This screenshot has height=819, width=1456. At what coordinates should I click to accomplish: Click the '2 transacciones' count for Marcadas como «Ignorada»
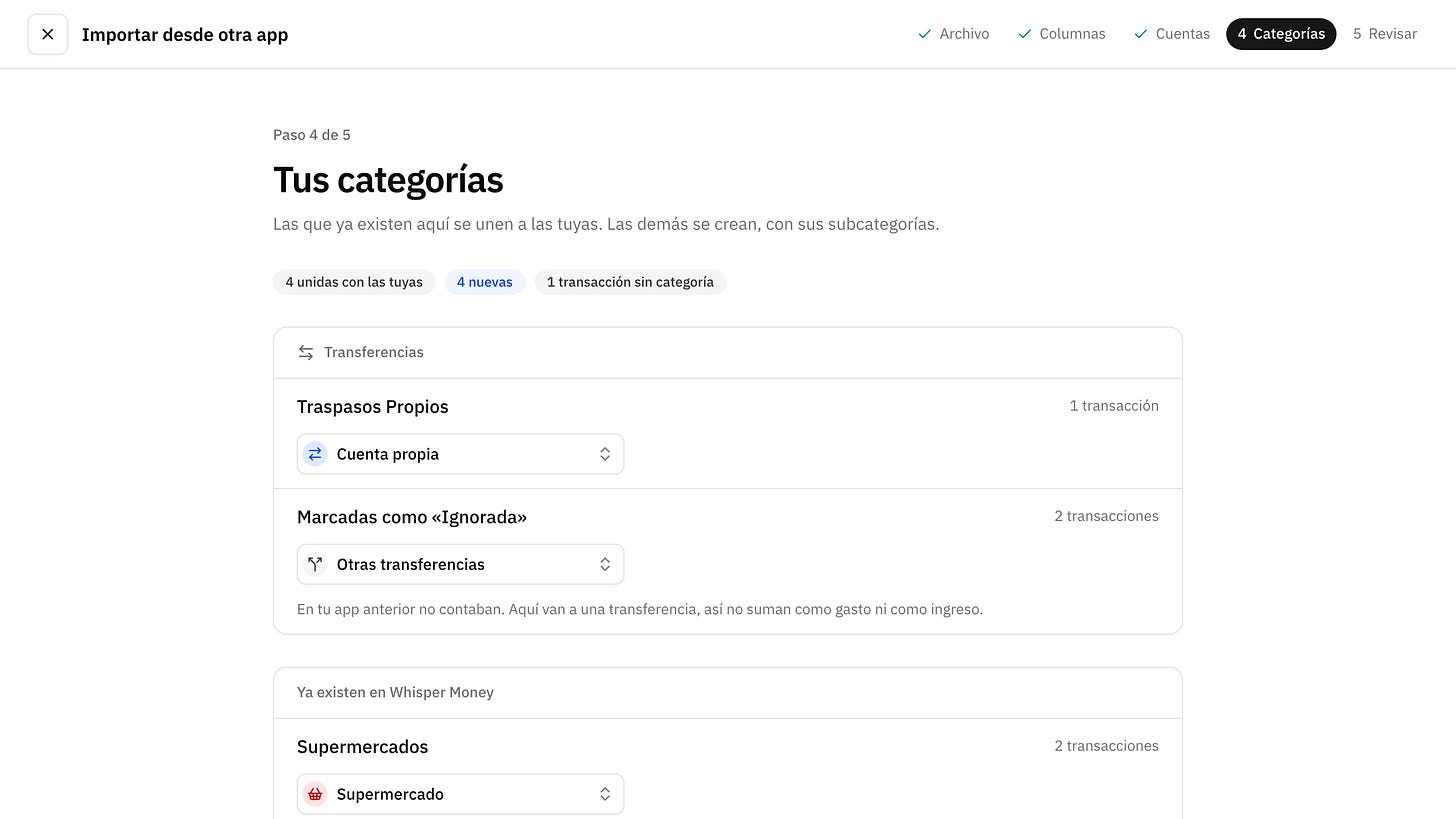pos(1106,516)
